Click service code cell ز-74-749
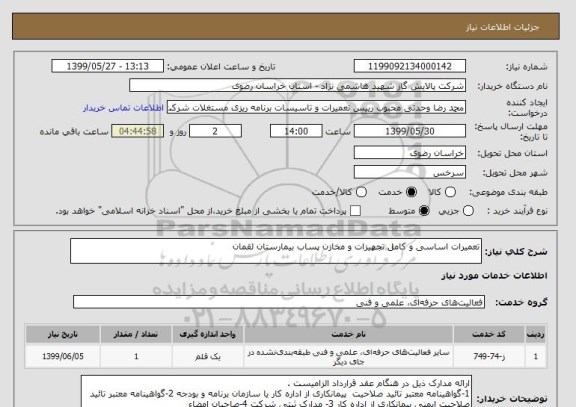This screenshot has width=576, height=407. (489, 356)
